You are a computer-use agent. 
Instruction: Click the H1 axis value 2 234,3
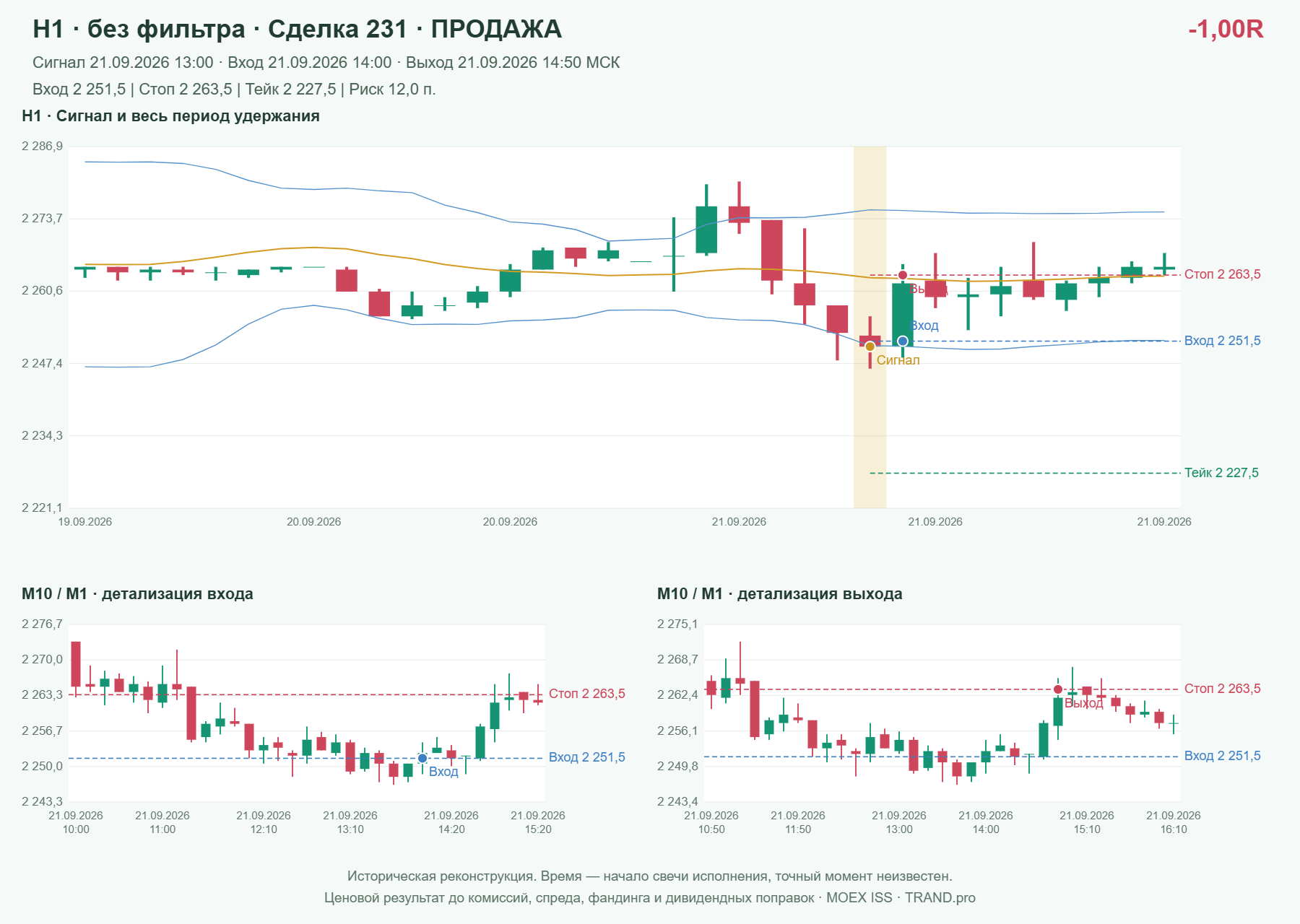pos(43,436)
